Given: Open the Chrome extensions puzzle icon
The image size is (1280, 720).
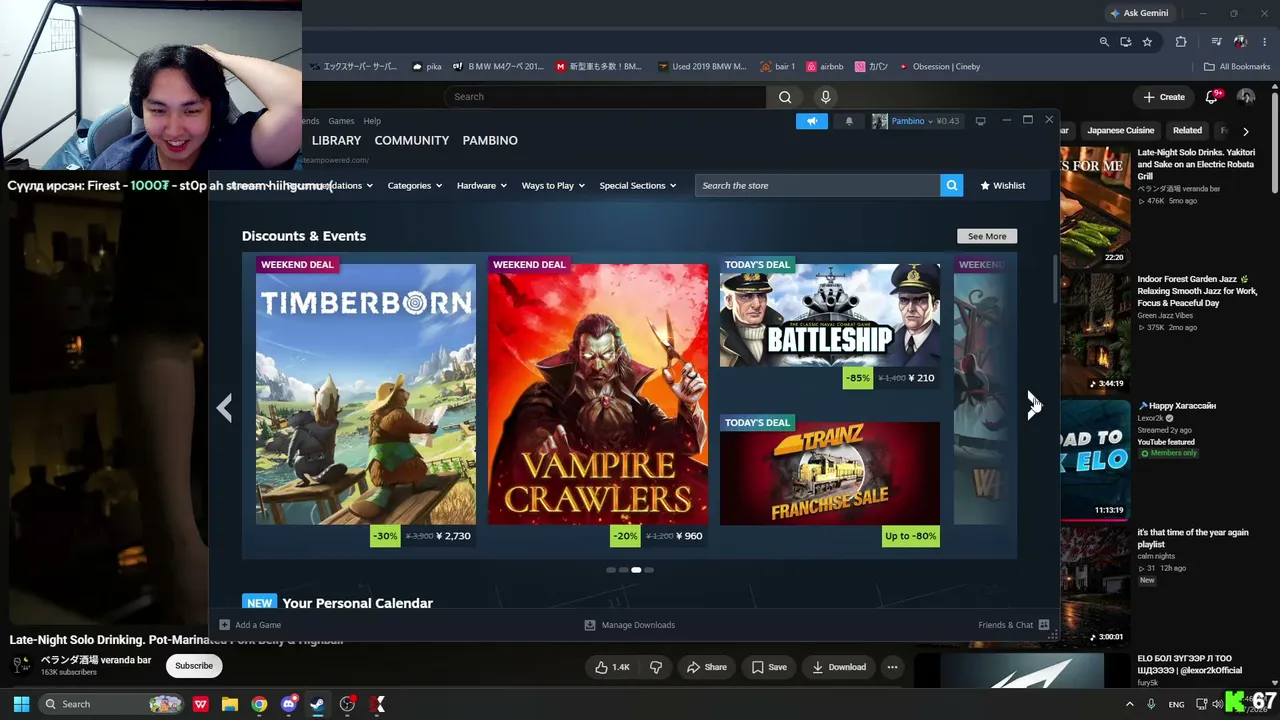Looking at the screenshot, I should (1181, 42).
